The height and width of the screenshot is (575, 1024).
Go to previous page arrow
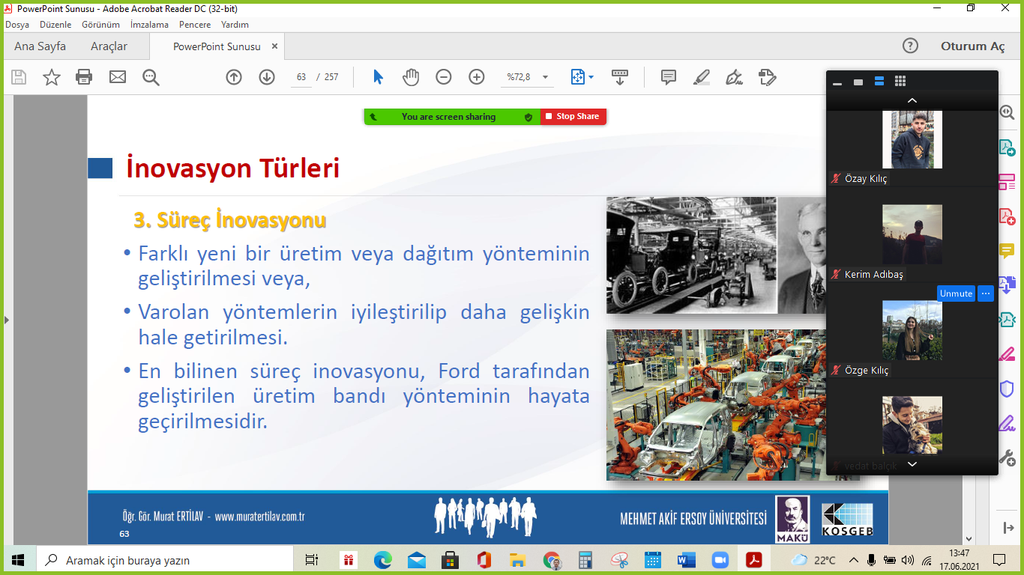[234, 77]
